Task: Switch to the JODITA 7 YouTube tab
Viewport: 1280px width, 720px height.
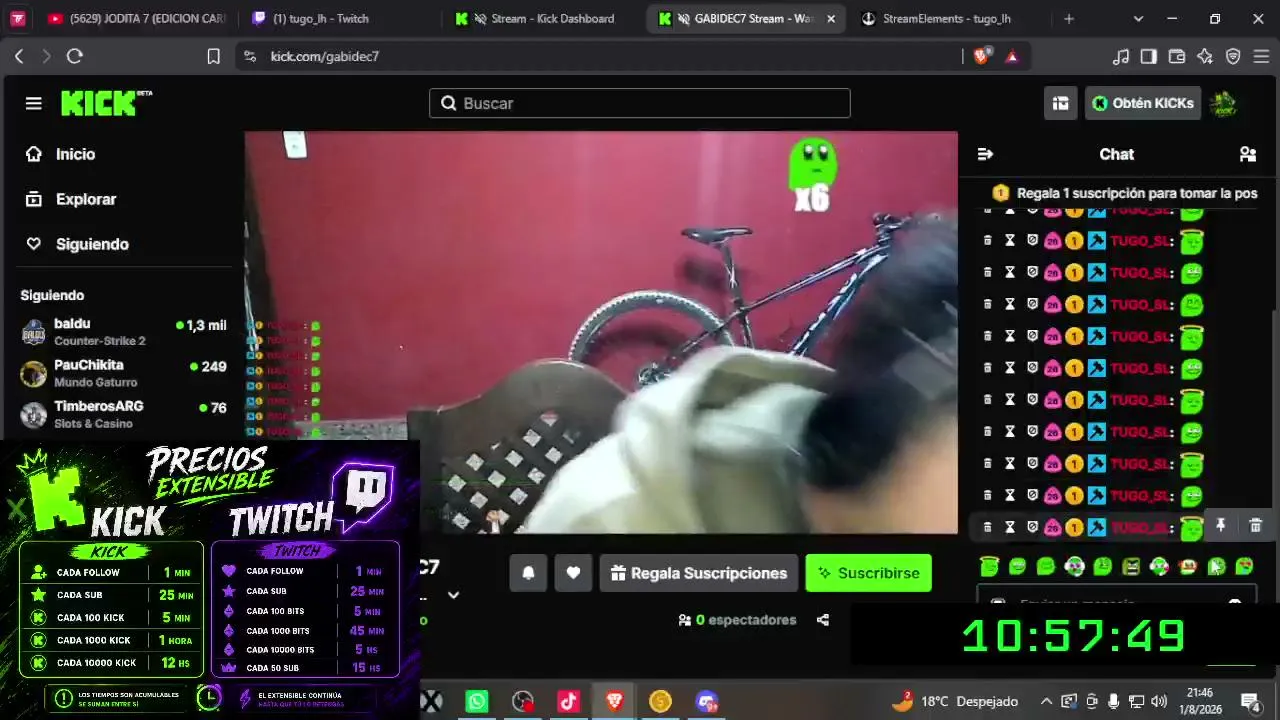Action: (137, 18)
